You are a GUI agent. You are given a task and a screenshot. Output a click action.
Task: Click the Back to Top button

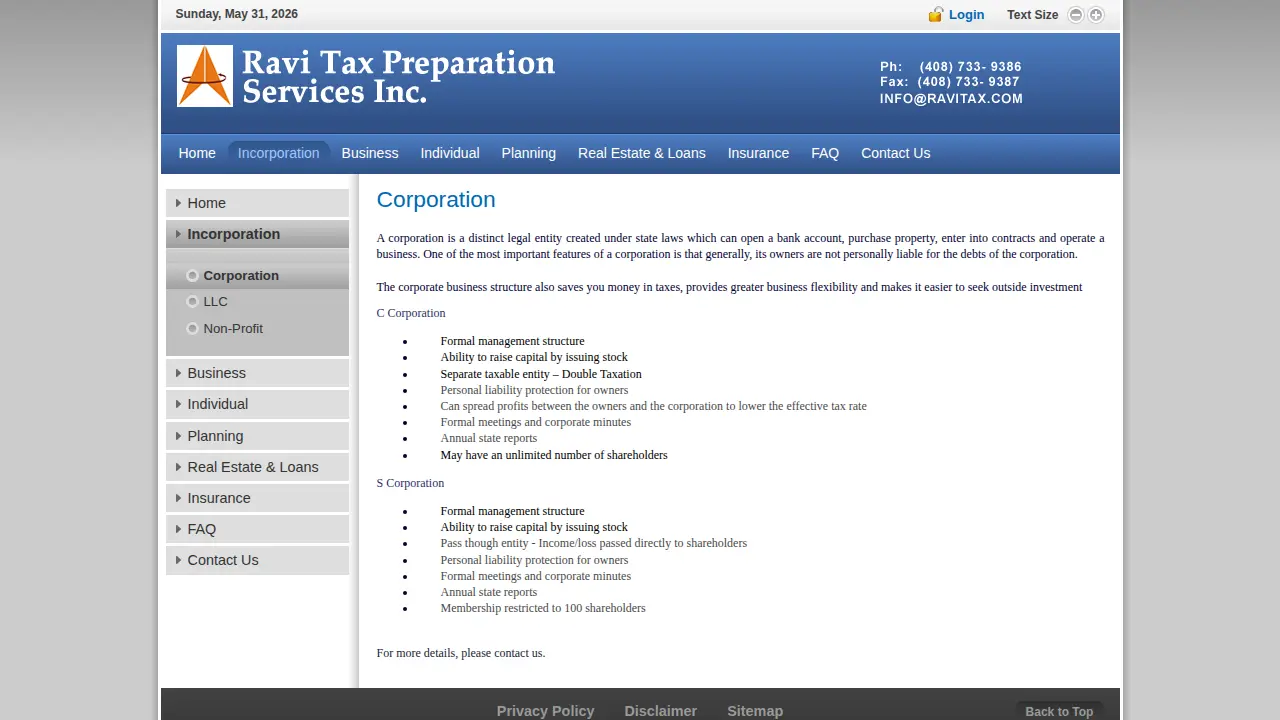pyautogui.click(x=1059, y=711)
